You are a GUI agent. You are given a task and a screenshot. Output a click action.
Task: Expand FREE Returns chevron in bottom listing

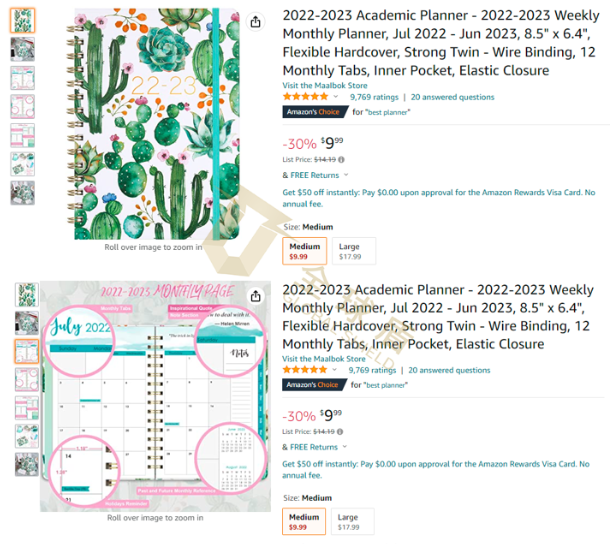[x=344, y=447]
